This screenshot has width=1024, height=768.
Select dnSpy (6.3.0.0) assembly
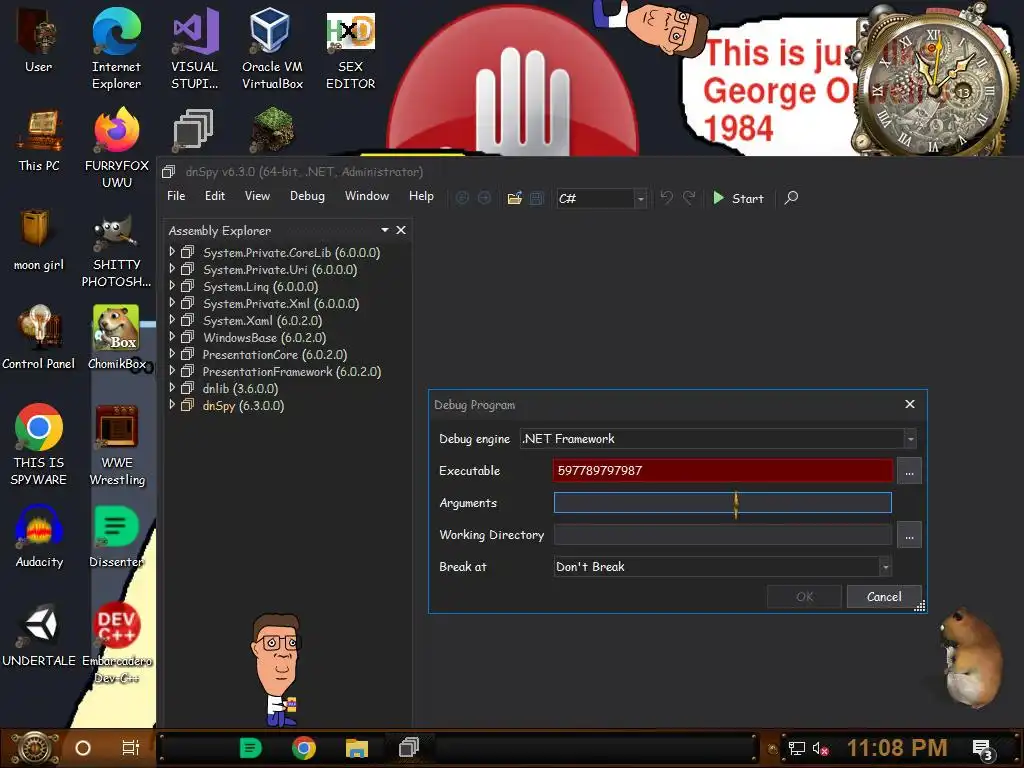click(243, 406)
